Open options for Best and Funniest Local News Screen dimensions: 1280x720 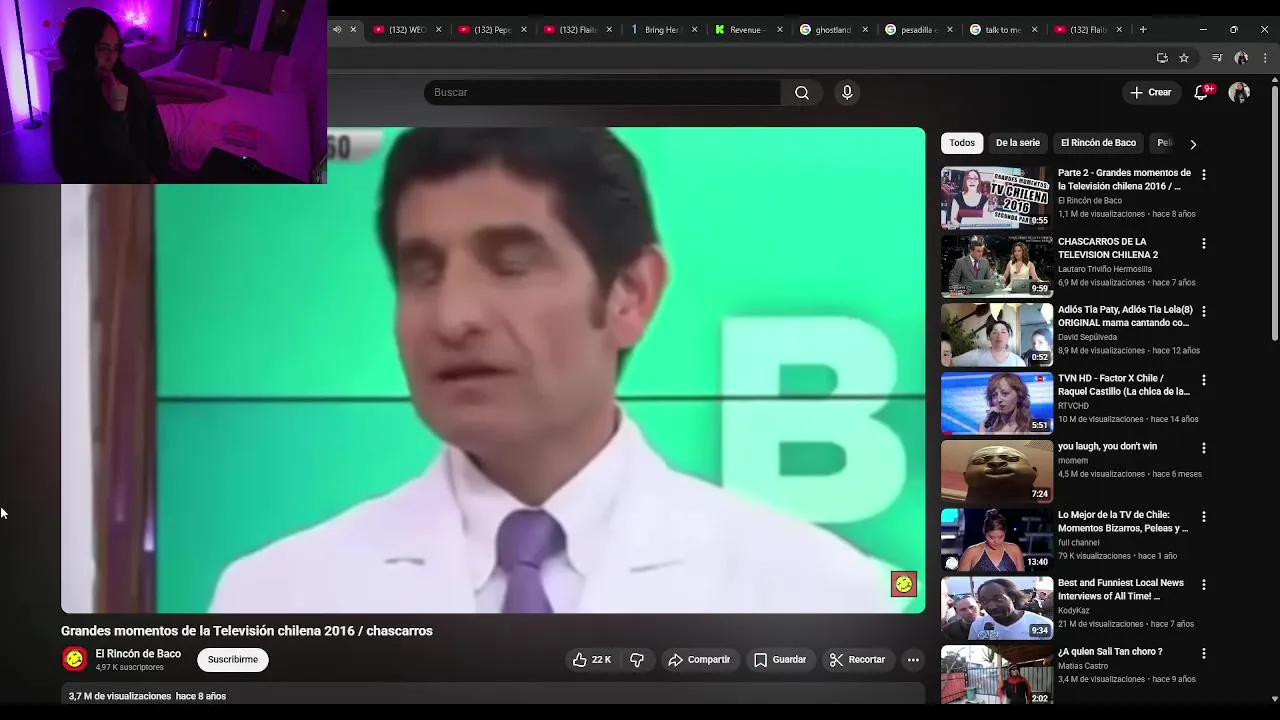click(1204, 584)
